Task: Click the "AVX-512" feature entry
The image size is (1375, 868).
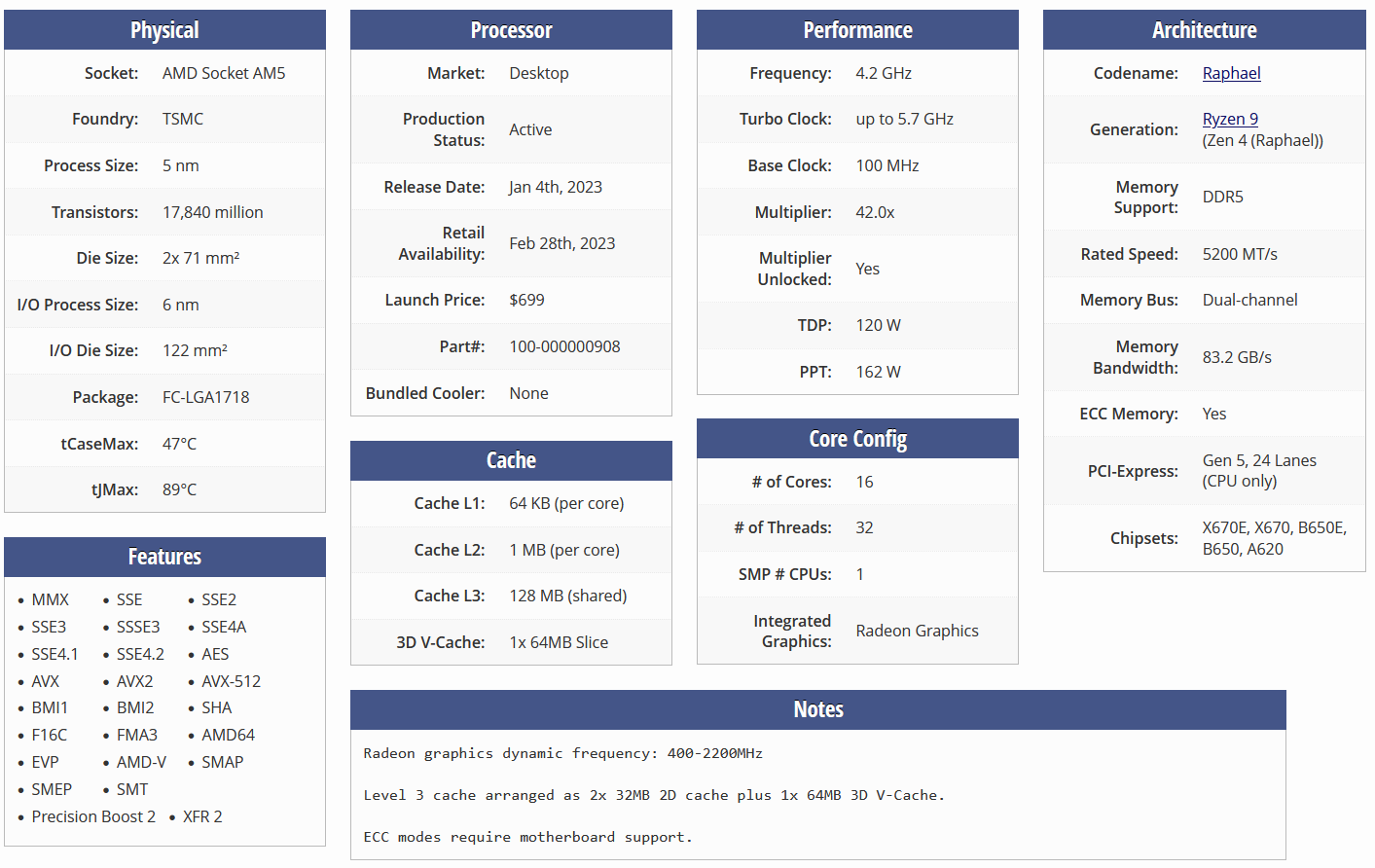Action: point(232,681)
